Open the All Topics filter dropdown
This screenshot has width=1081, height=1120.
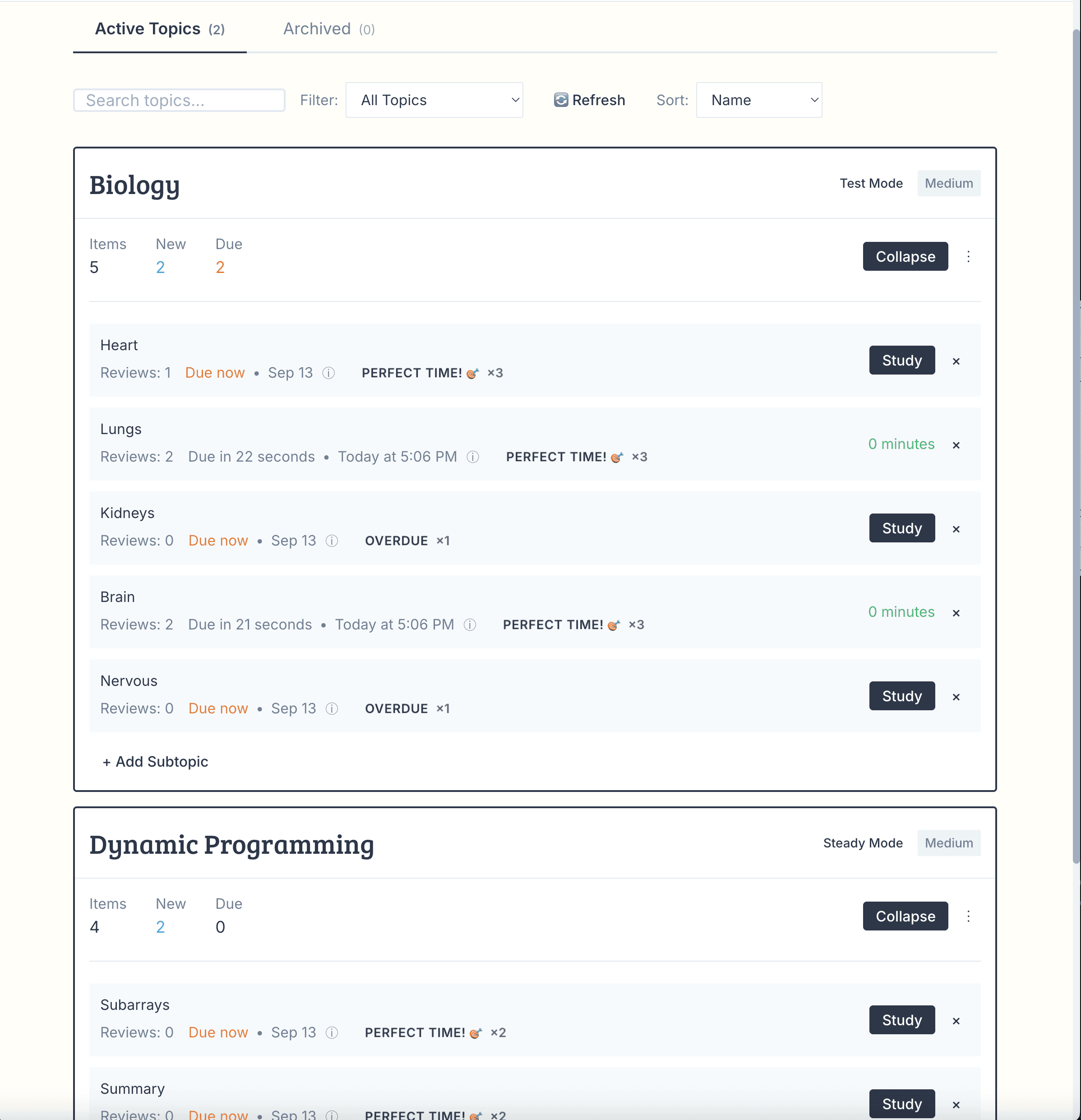click(434, 100)
